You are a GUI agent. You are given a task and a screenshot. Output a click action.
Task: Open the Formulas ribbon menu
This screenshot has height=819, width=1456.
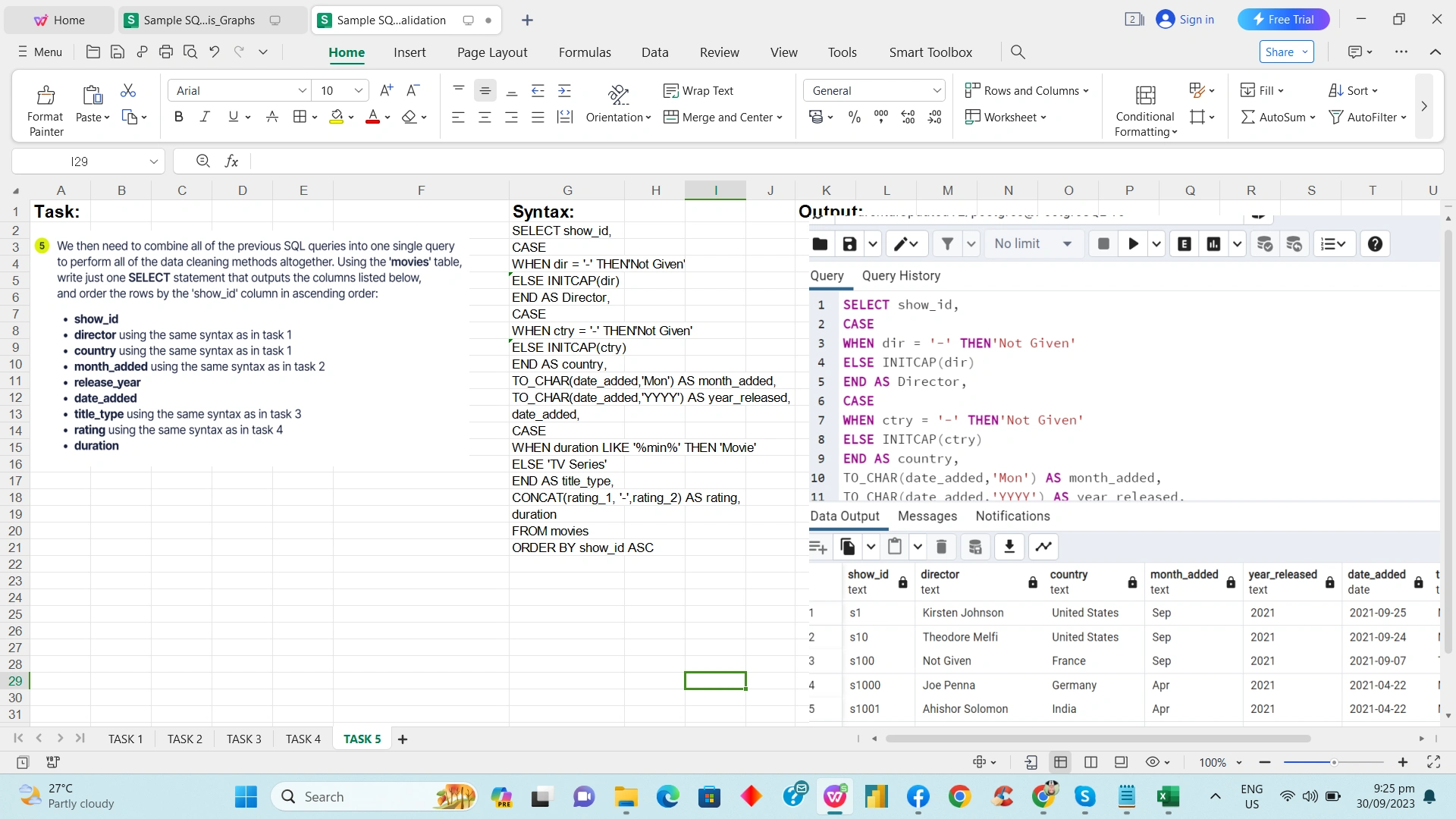(x=585, y=52)
